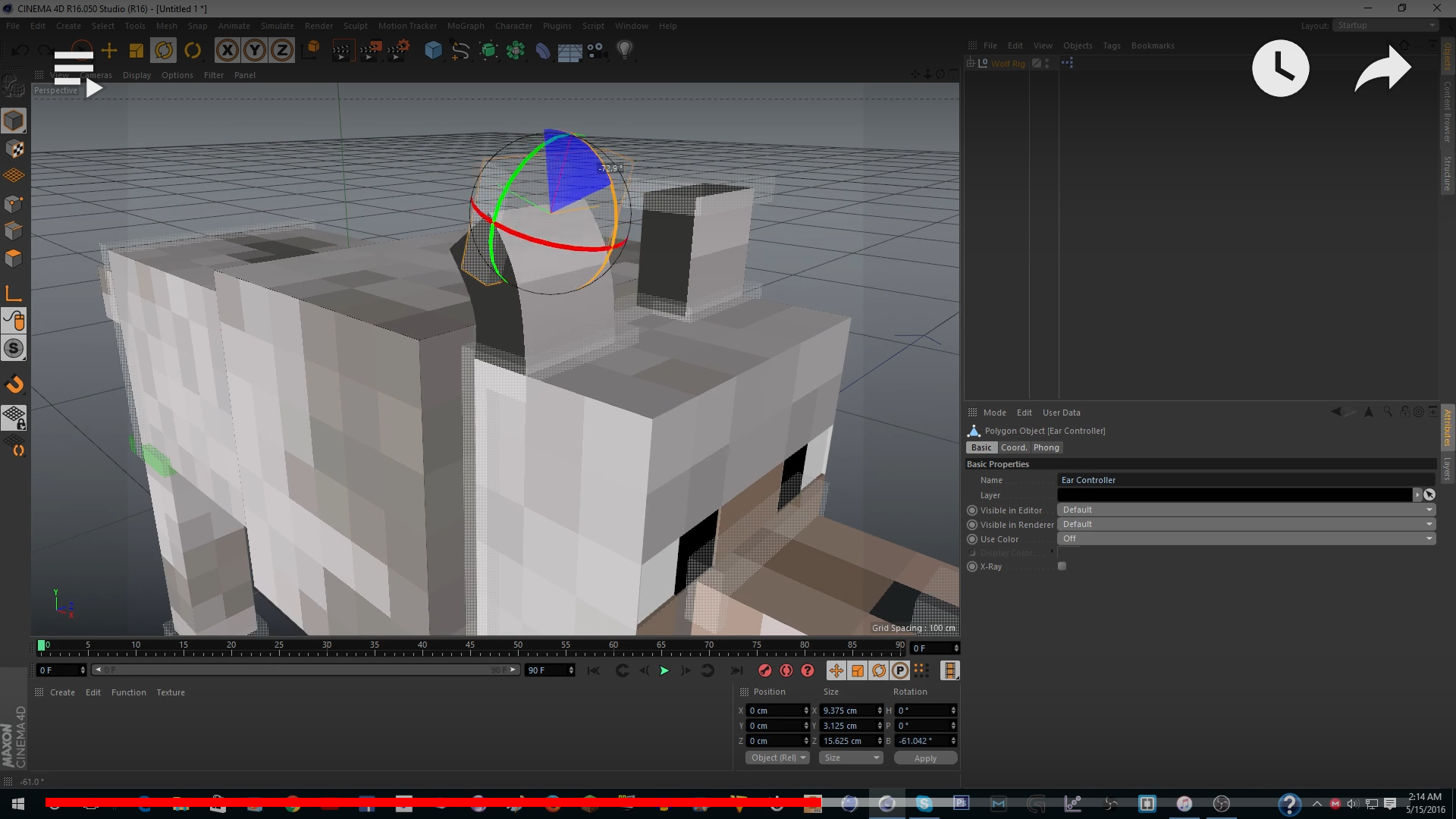Viewport: 1456px width, 819px height.
Task: Click Locked Workplane icon
Action: coord(14,418)
